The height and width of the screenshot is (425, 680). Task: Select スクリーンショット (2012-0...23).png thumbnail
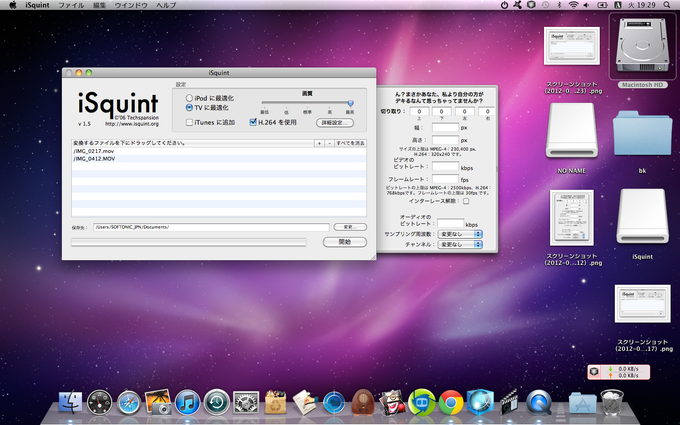(572, 46)
